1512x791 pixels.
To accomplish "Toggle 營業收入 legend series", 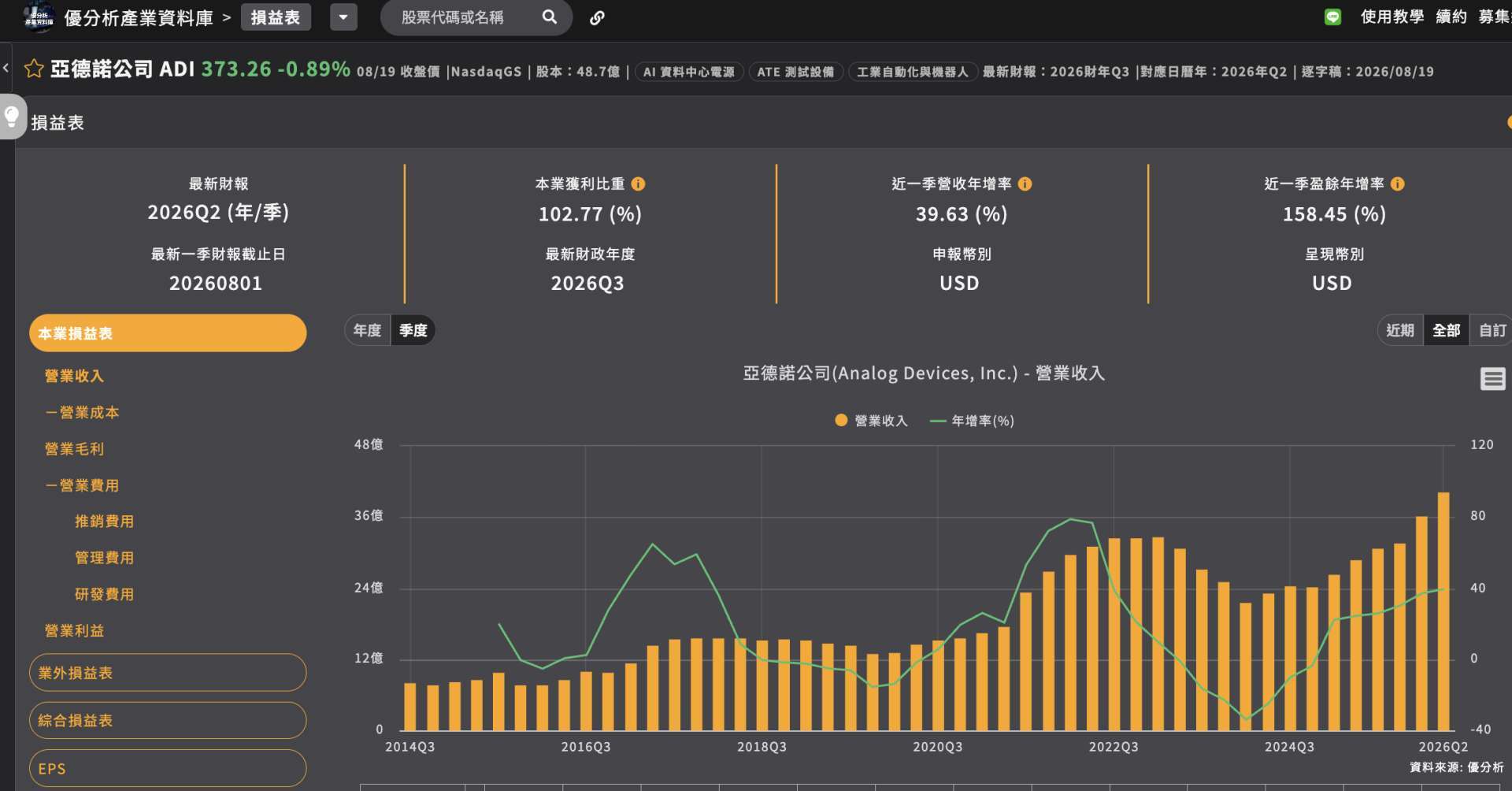I will tap(871, 421).
